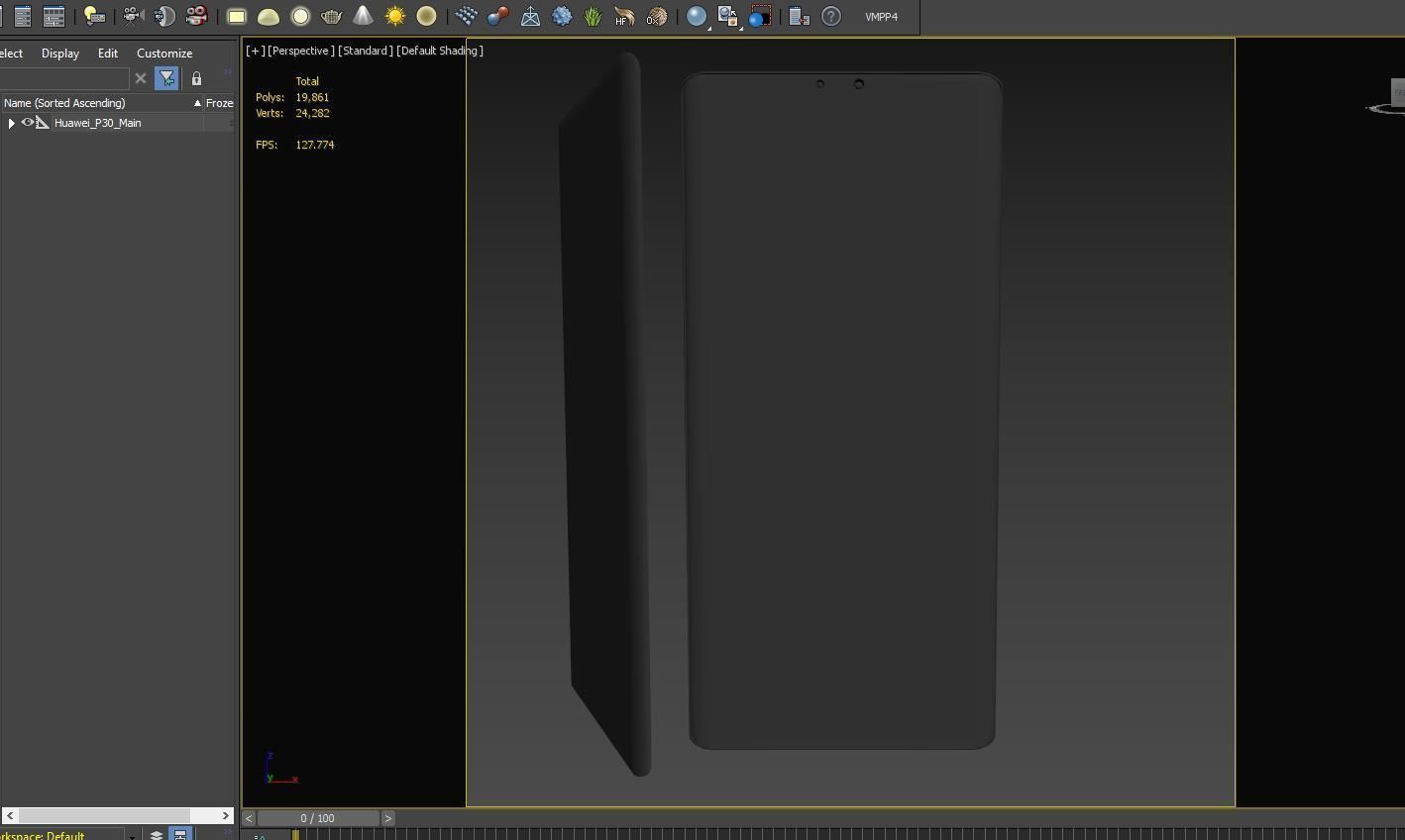Click the red-framed render region icon
The image size is (1405, 840).
(x=760, y=17)
